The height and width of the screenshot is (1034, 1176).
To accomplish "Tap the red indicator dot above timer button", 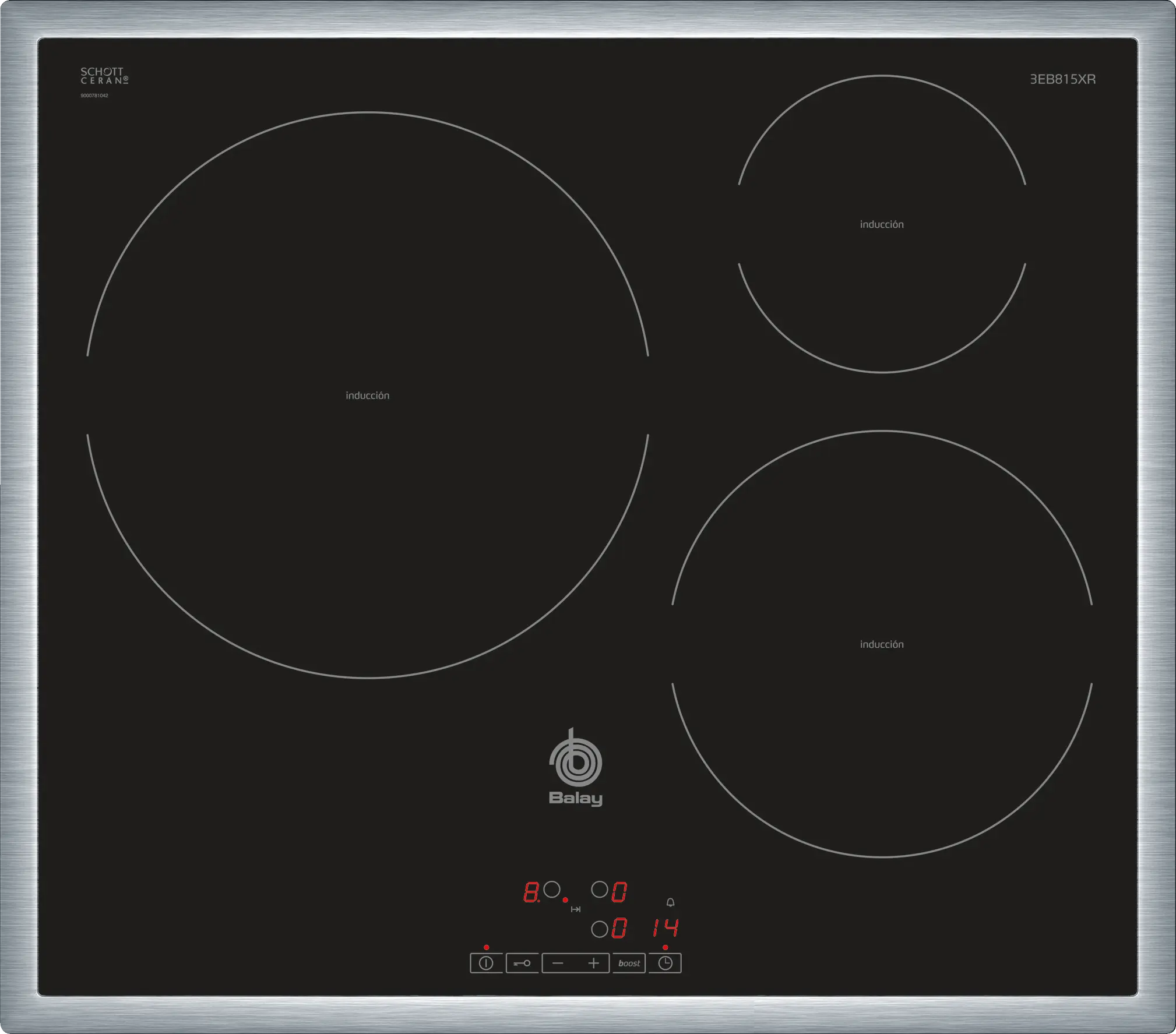I will [666, 947].
